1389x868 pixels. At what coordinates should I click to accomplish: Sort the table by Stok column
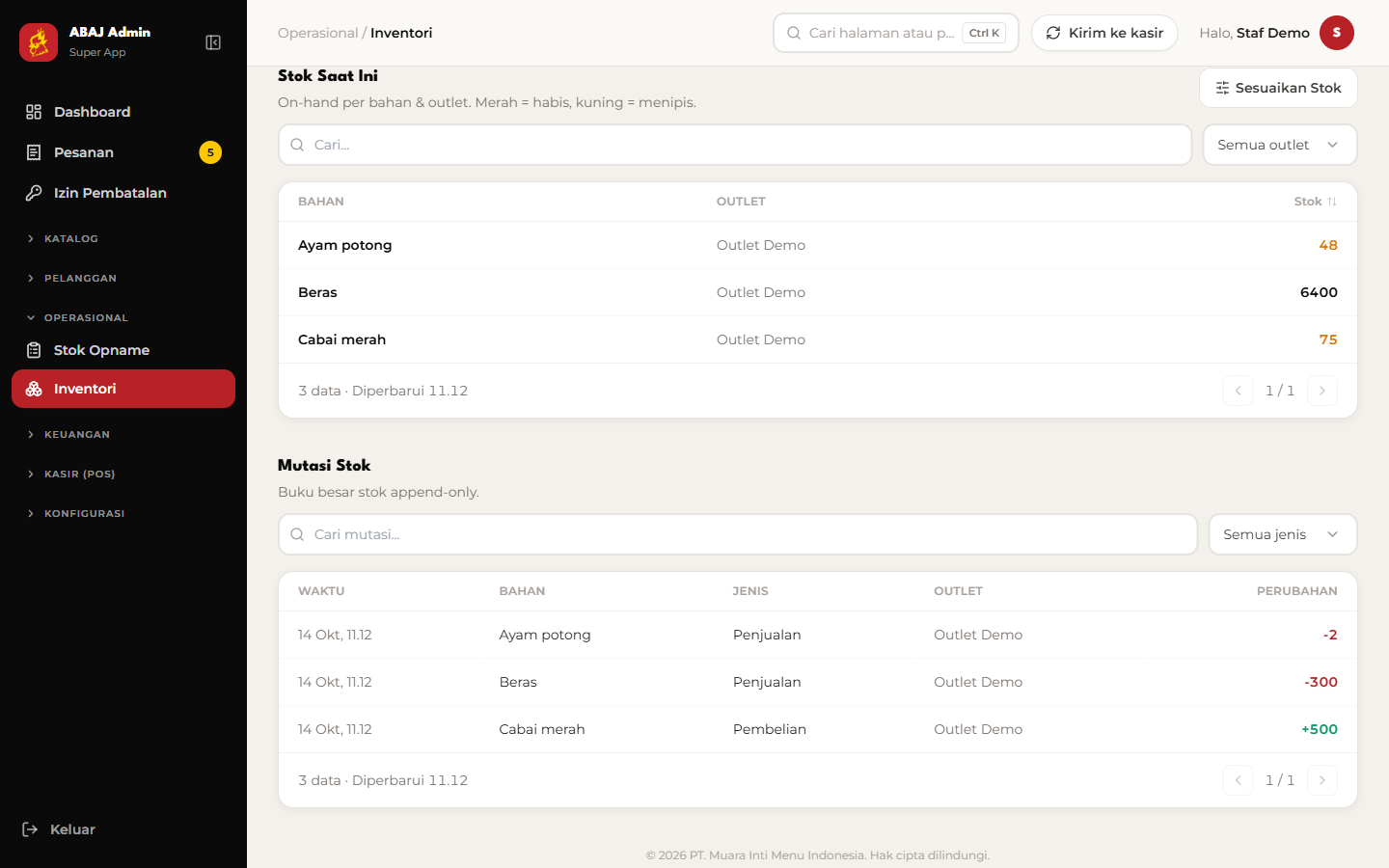pos(1316,202)
